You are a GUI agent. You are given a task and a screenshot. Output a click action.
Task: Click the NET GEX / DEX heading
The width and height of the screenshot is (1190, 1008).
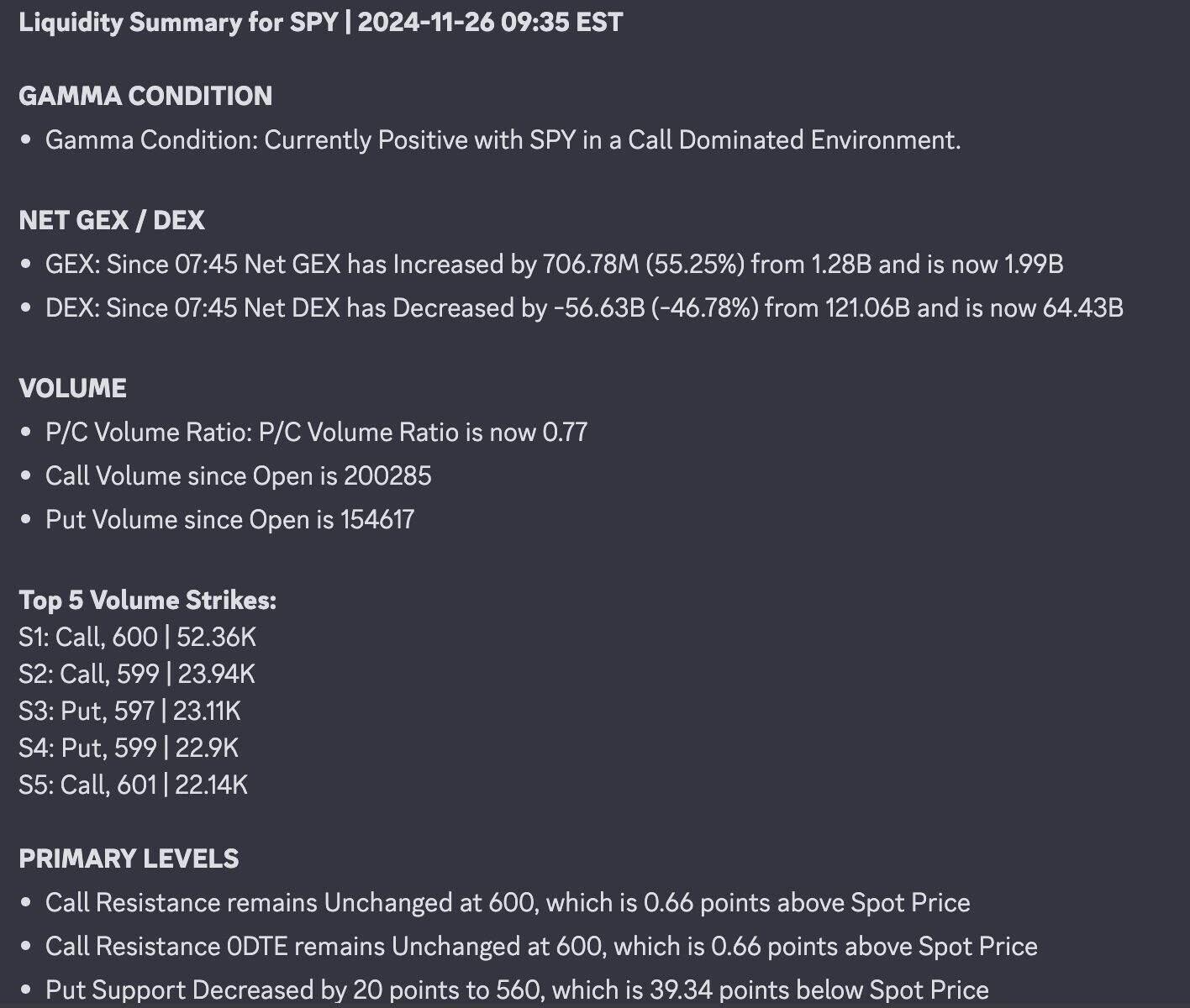pyautogui.click(x=112, y=220)
